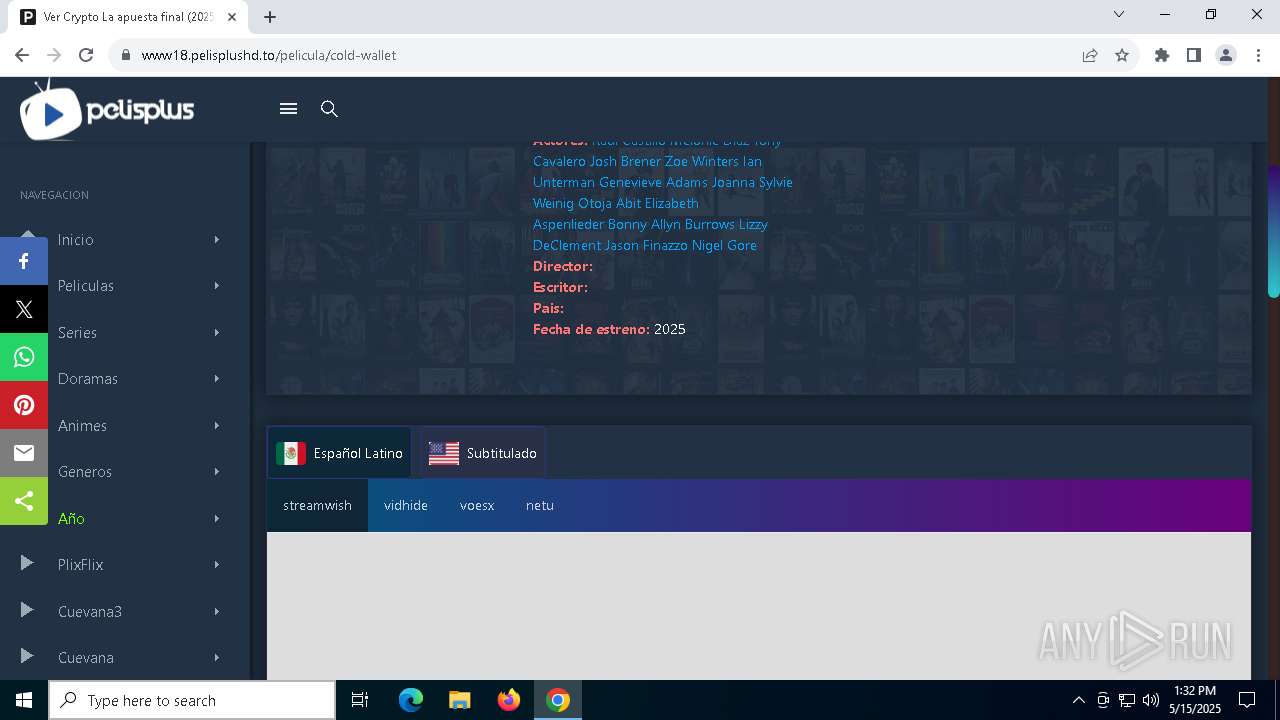Click the browser address bar URL
This screenshot has height=720, width=1280.
click(269, 55)
